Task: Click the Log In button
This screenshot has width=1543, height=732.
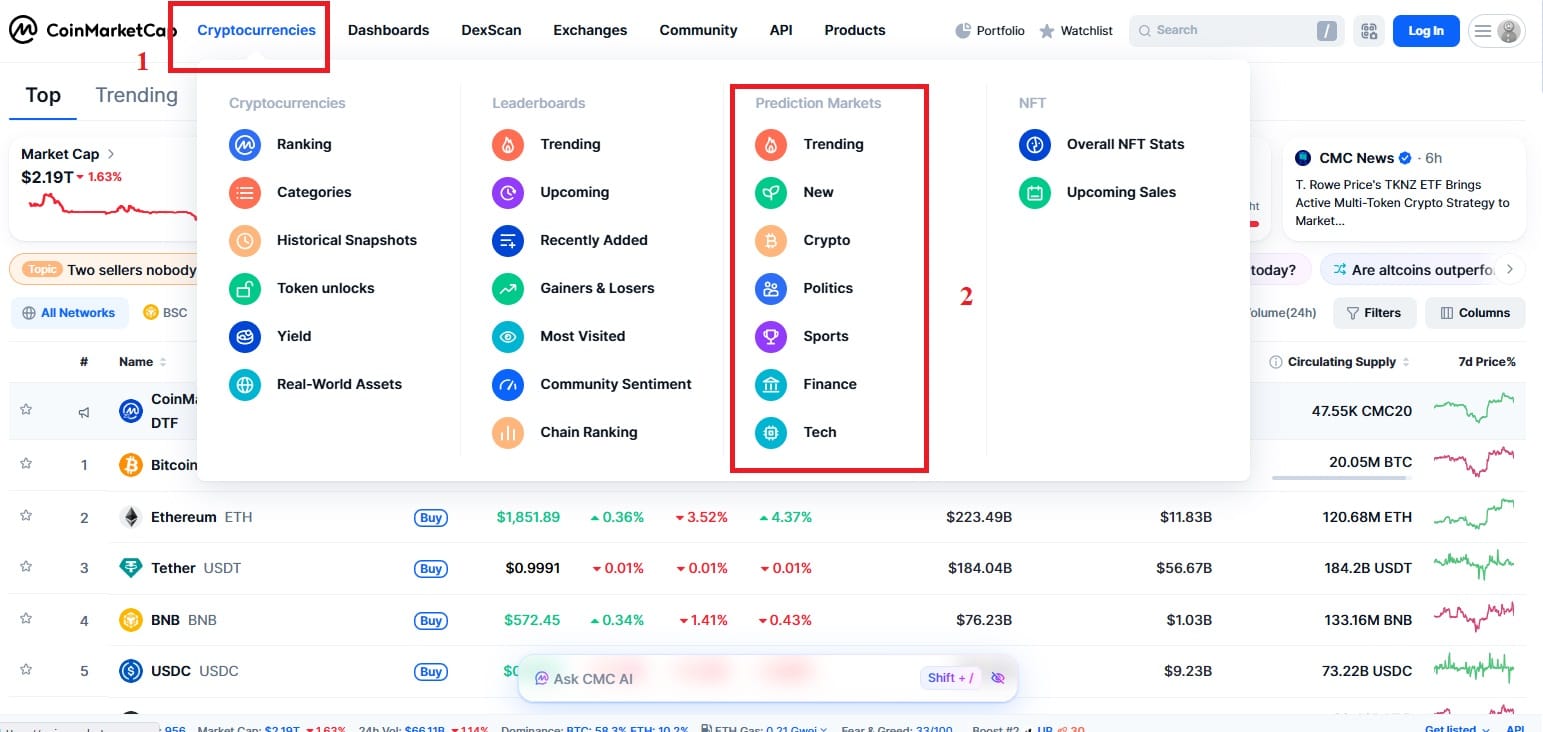Action: pos(1426,31)
